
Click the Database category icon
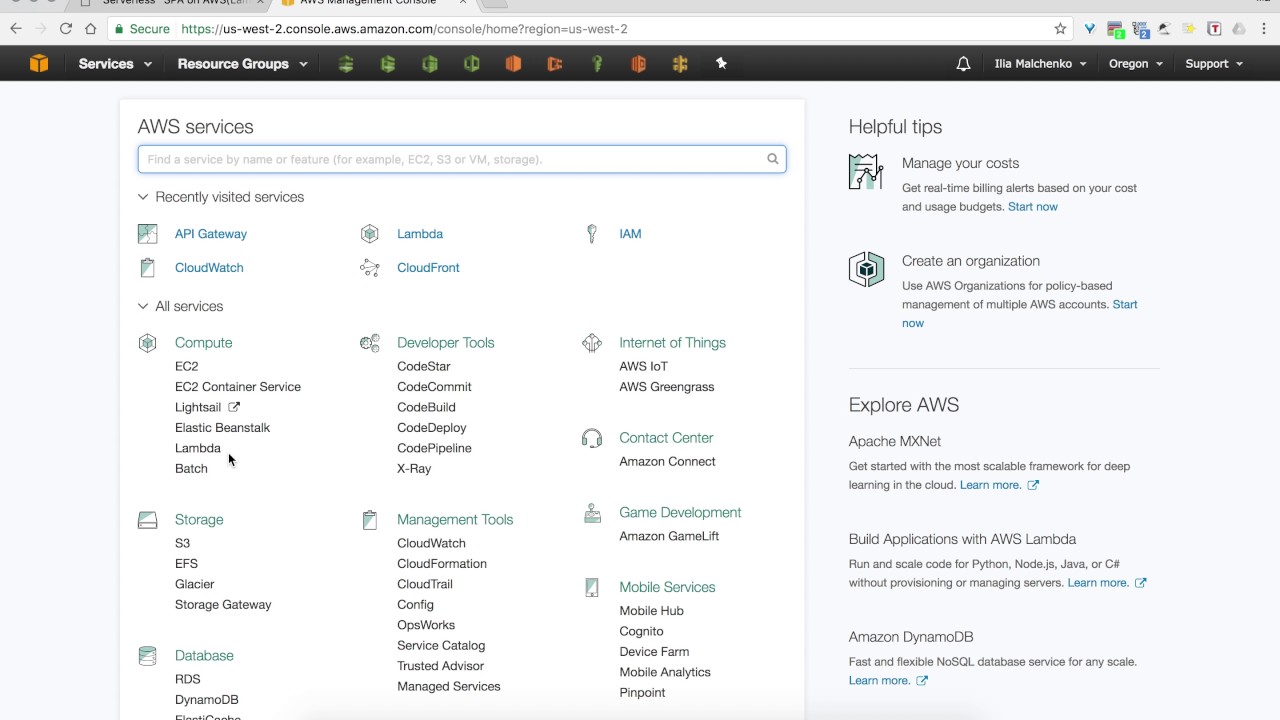pyautogui.click(x=148, y=656)
